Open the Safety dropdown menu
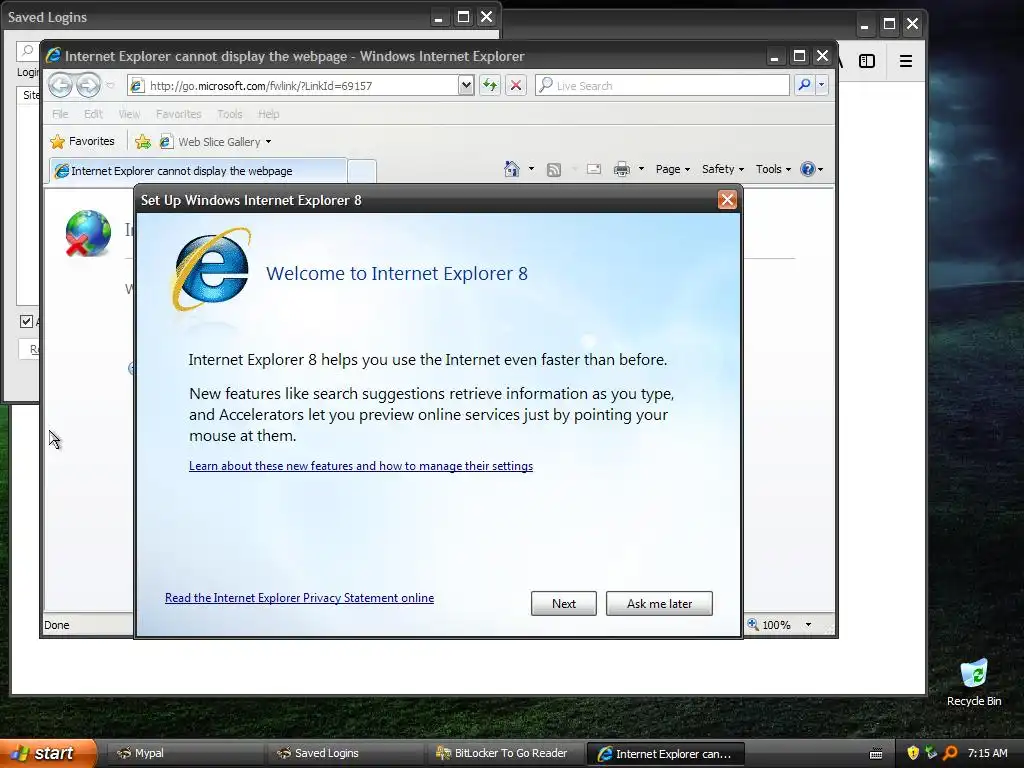 (722, 169)
